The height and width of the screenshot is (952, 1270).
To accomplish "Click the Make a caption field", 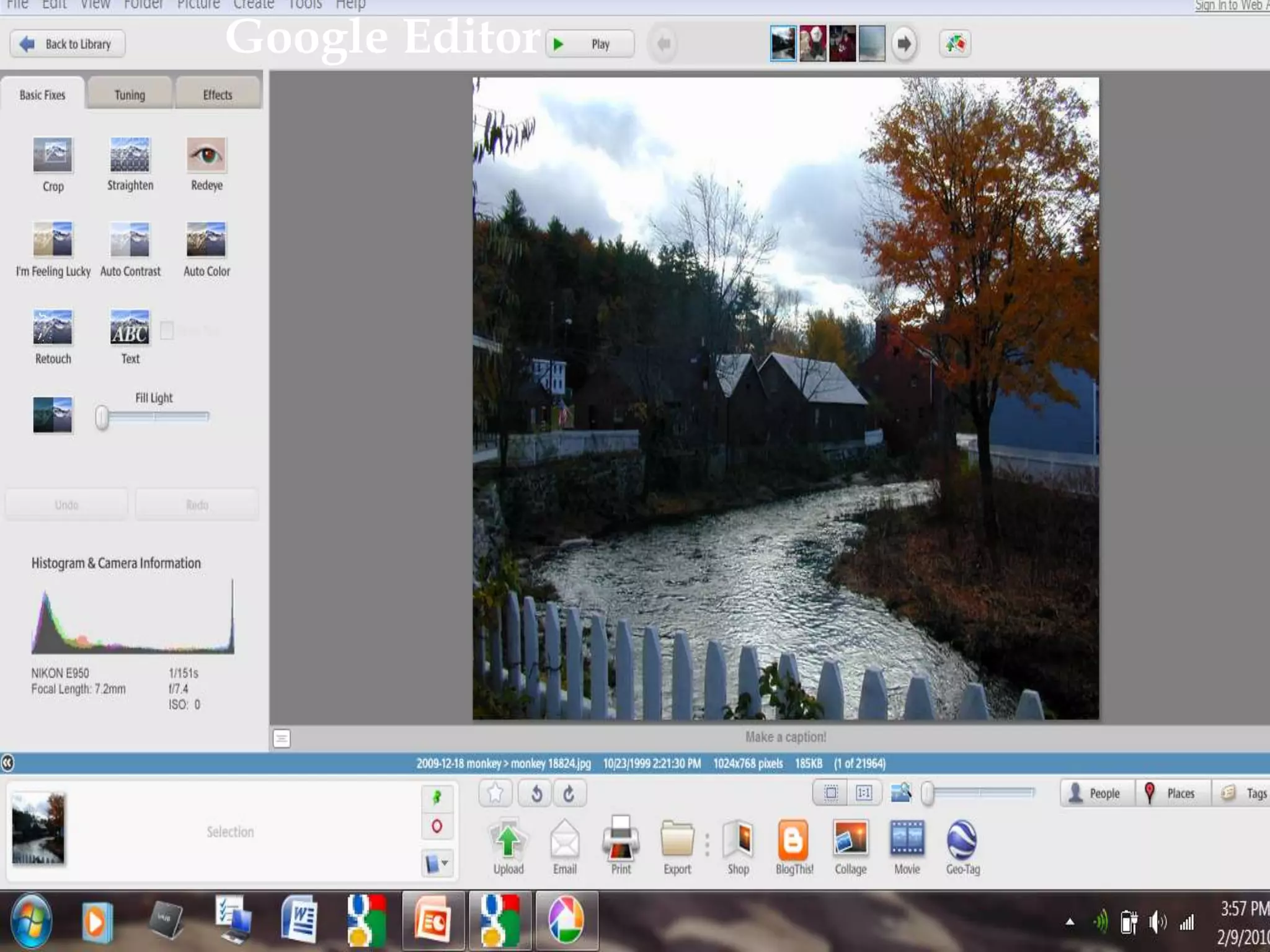I will coord(785,737).
